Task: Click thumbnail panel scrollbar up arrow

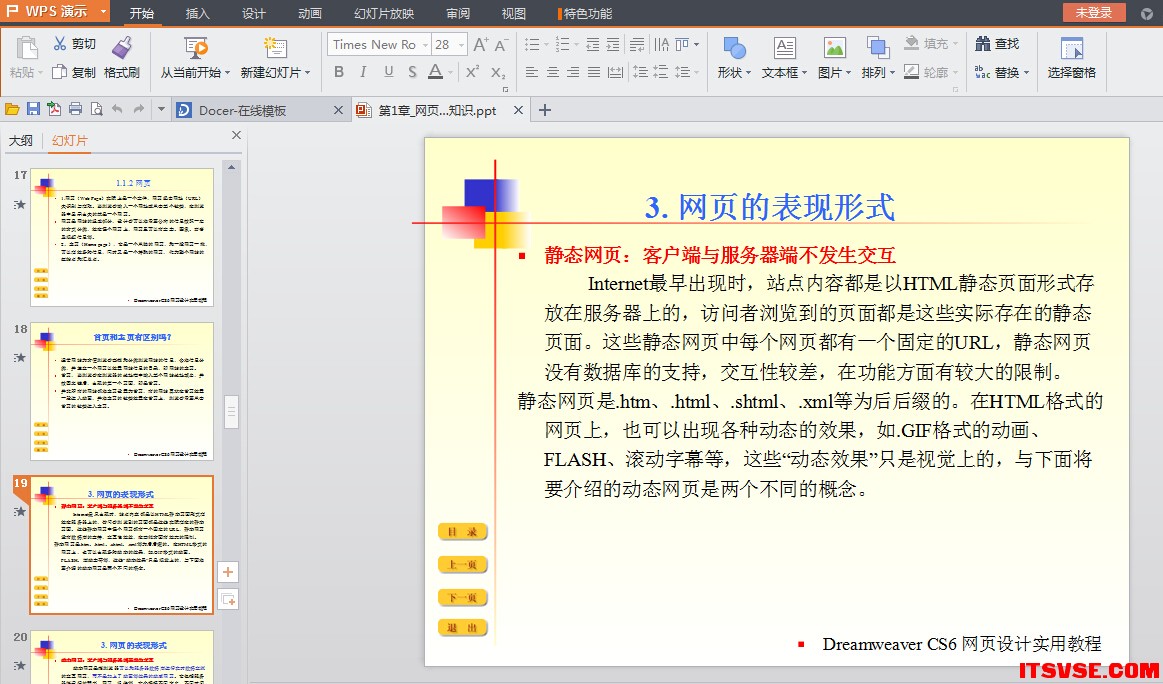Action: click(x=231, y=168)
